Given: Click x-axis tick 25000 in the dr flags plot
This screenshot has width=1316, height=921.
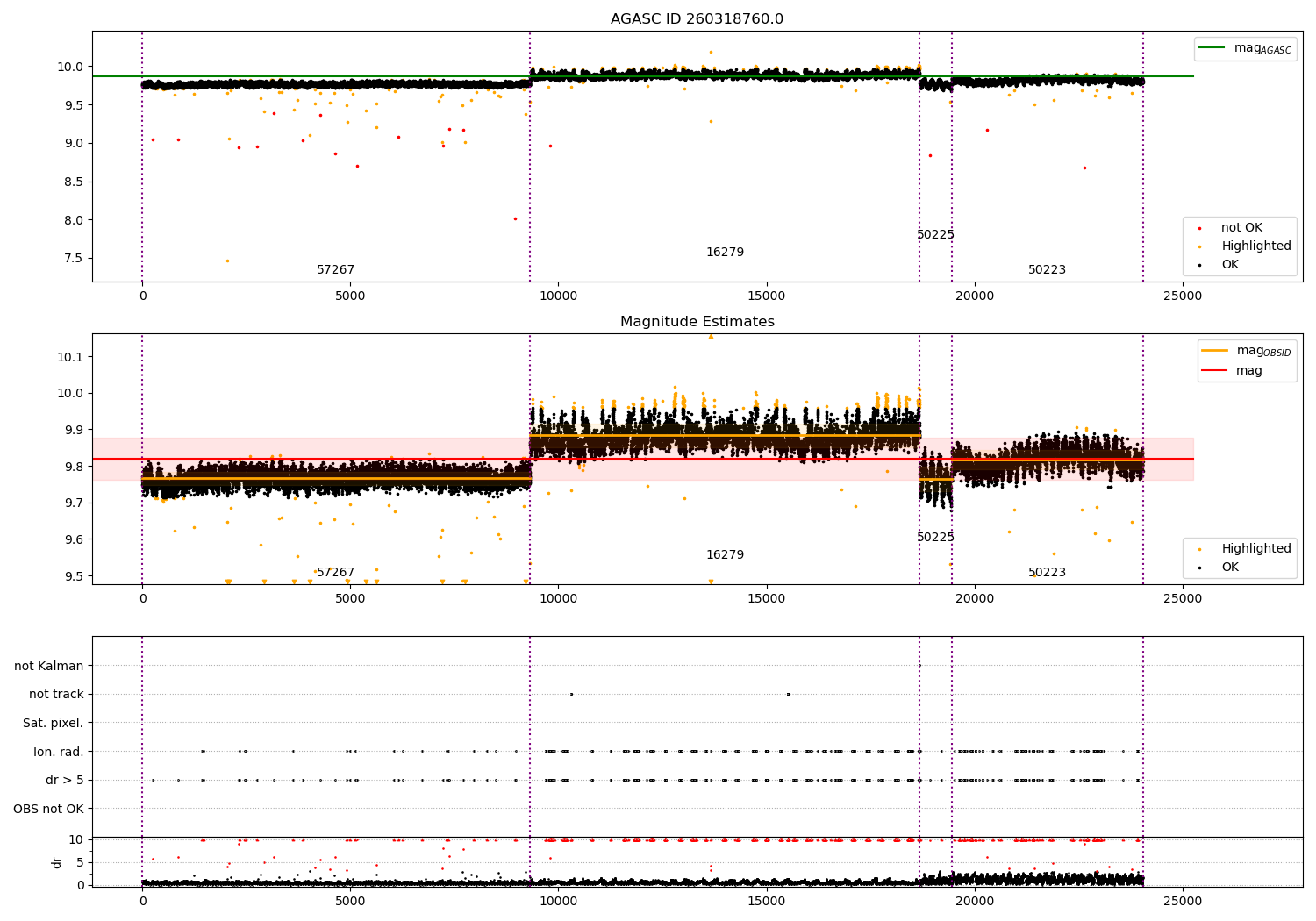Looking at the screenshot, I should [x=1182, y=900].
